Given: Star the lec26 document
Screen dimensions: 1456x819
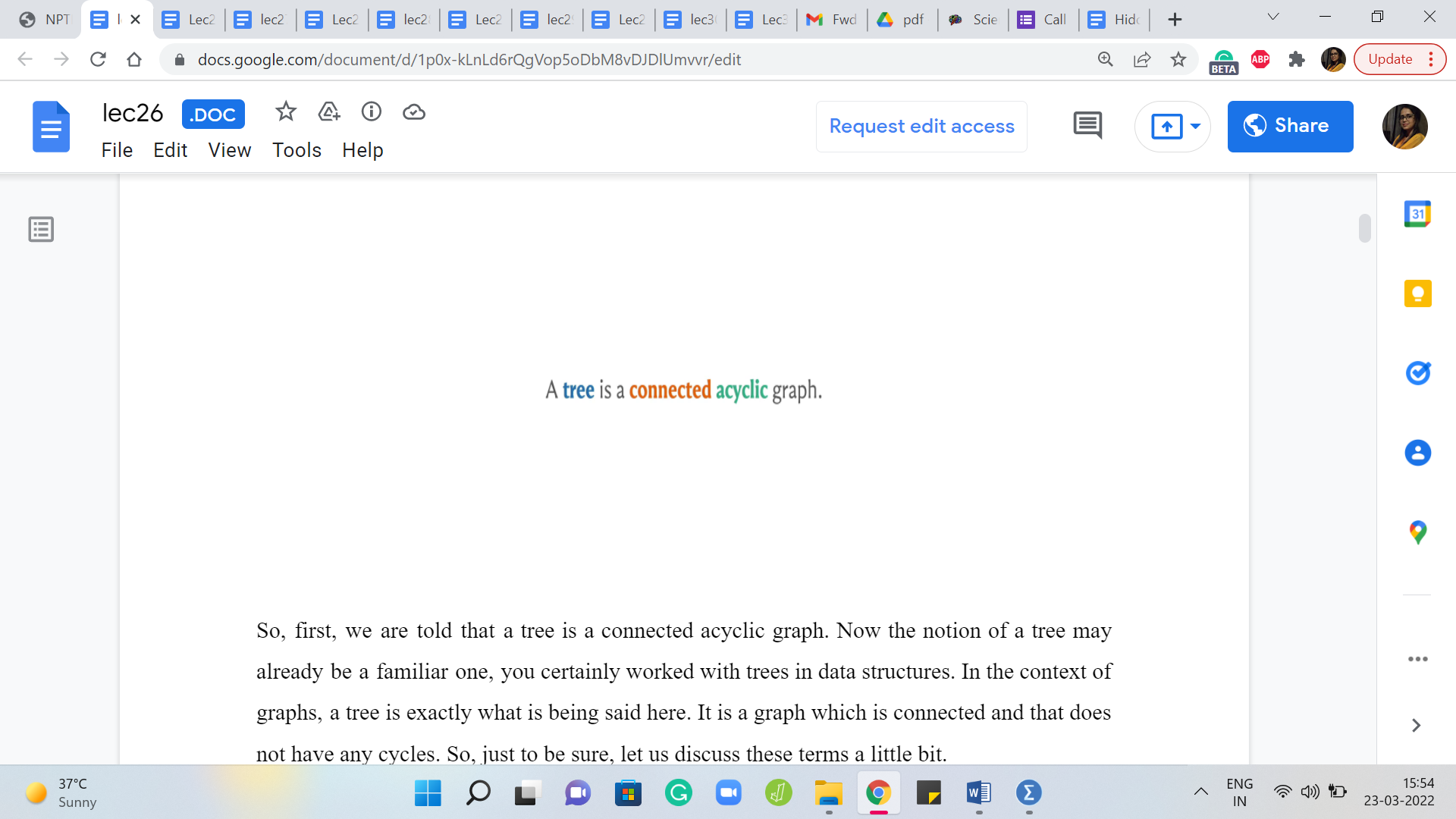Looking at the screenshot, I should (286, 112).
